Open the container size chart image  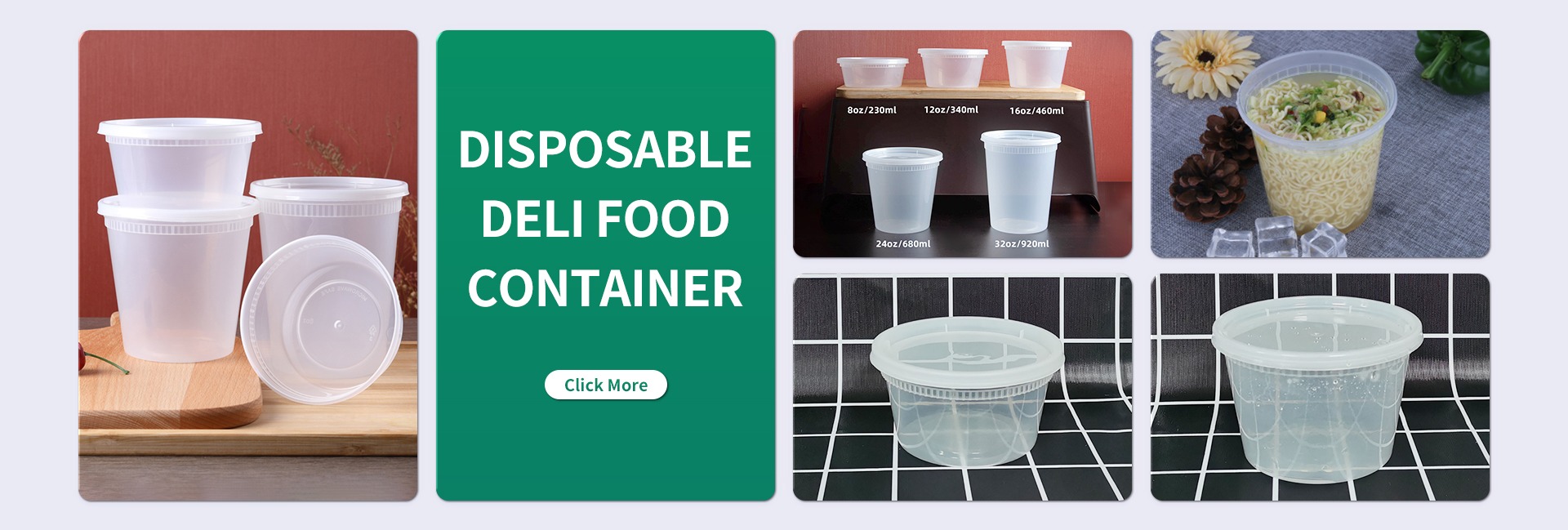click(963, 144)
